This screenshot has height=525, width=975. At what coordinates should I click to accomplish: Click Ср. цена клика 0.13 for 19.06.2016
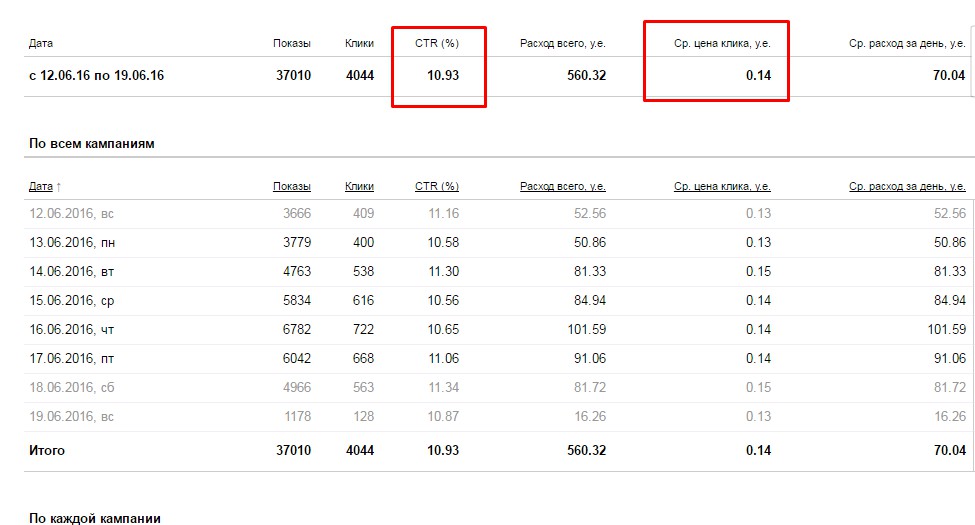(x=759, y=416)
